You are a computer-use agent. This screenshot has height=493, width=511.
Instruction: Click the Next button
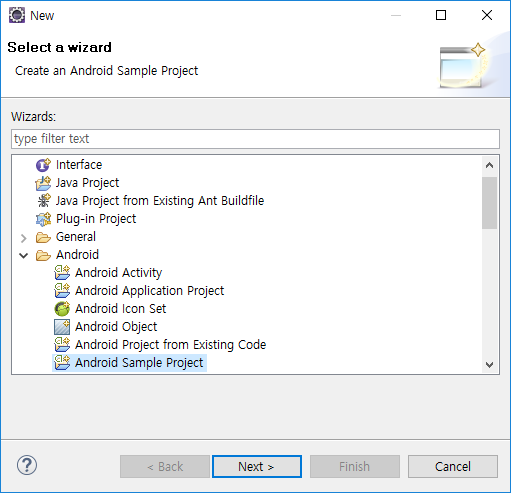click(x=257, y=466)
